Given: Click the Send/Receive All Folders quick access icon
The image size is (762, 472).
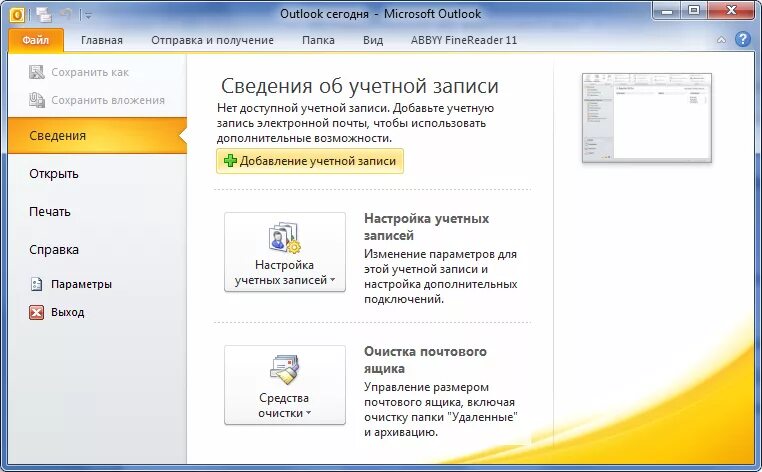Looking at the screenshot, I should [44, 15].
